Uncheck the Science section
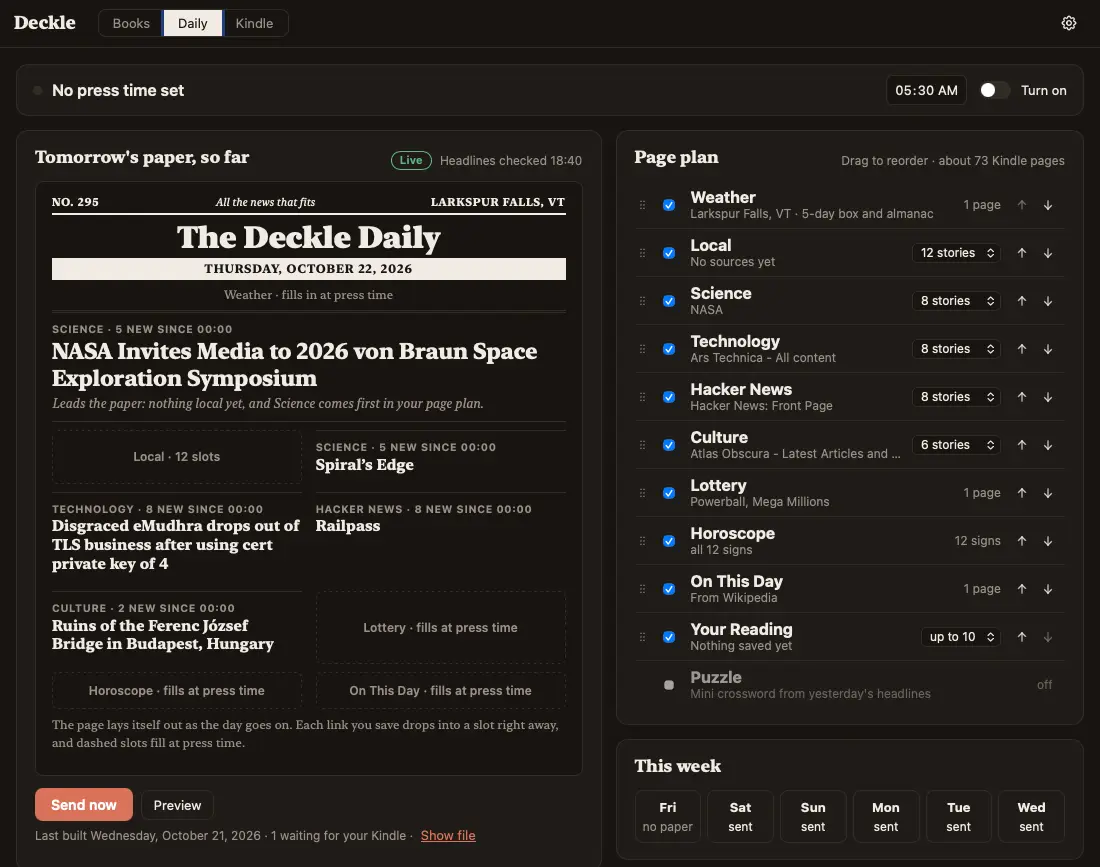 [669, 301]
